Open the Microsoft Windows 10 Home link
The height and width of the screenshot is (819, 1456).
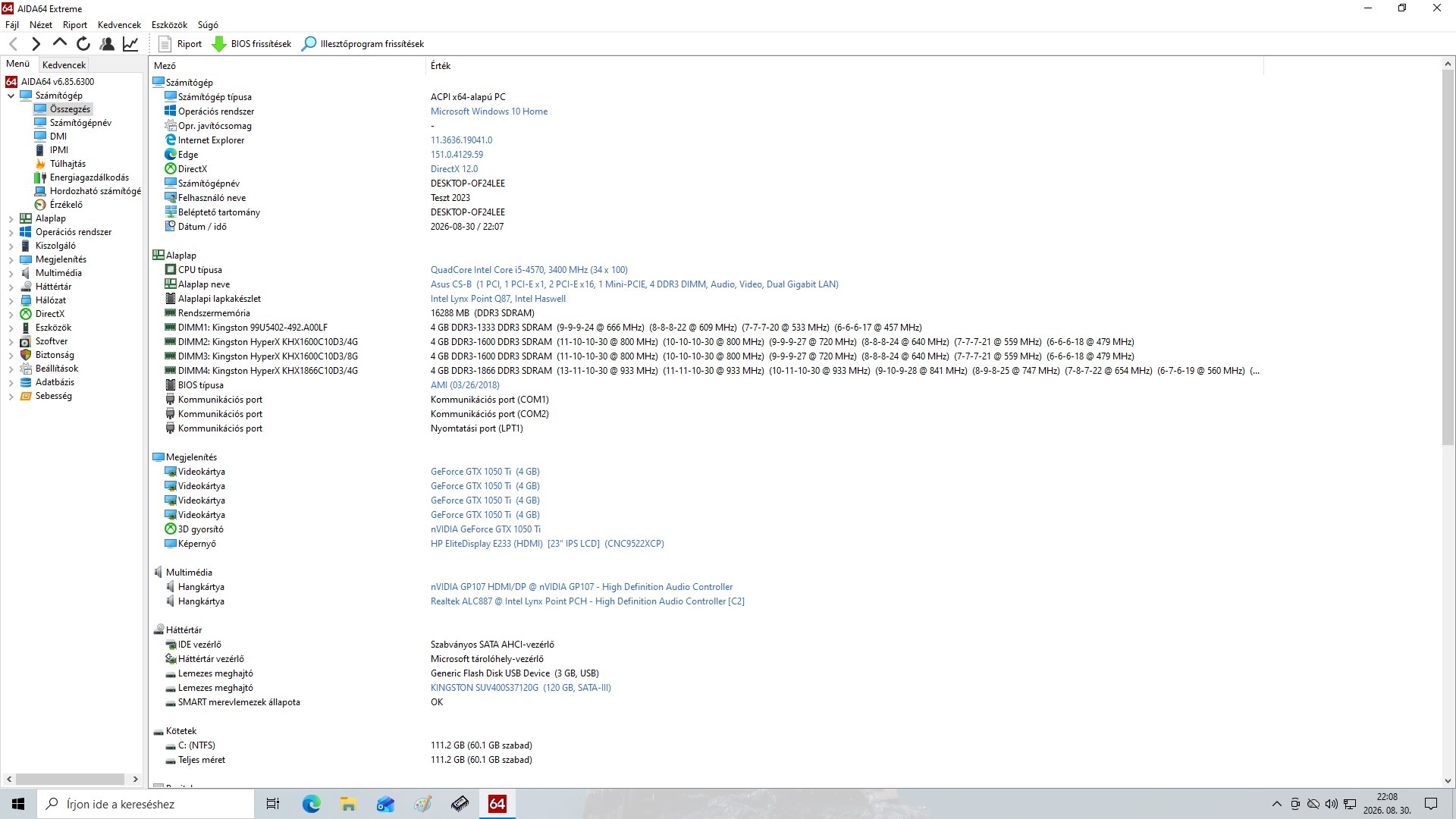tap(489, 111)
